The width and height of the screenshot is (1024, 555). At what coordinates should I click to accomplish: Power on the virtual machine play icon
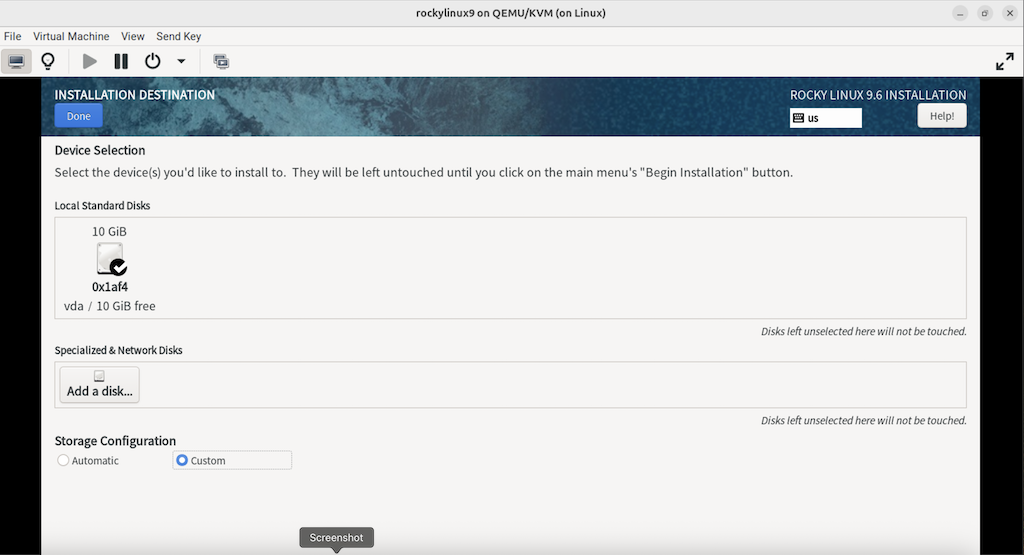(89, 61)
